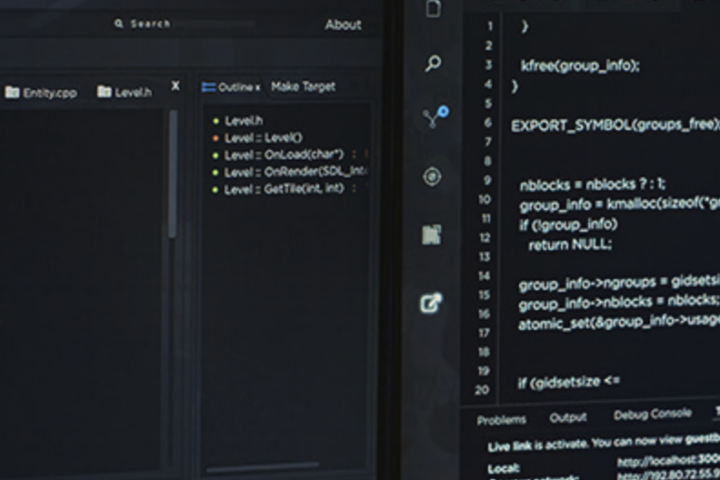
Task: Click the vertical scrollbar of the left editor
Action: 173,175
